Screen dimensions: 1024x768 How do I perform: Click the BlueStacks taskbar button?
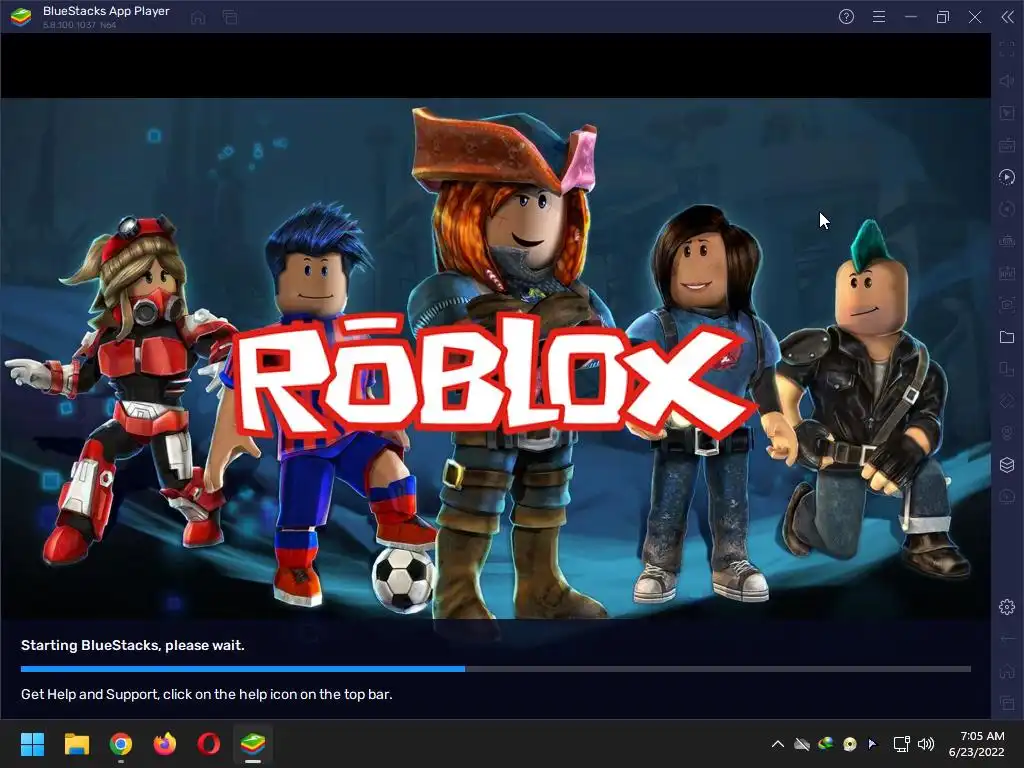click(253, 744)
